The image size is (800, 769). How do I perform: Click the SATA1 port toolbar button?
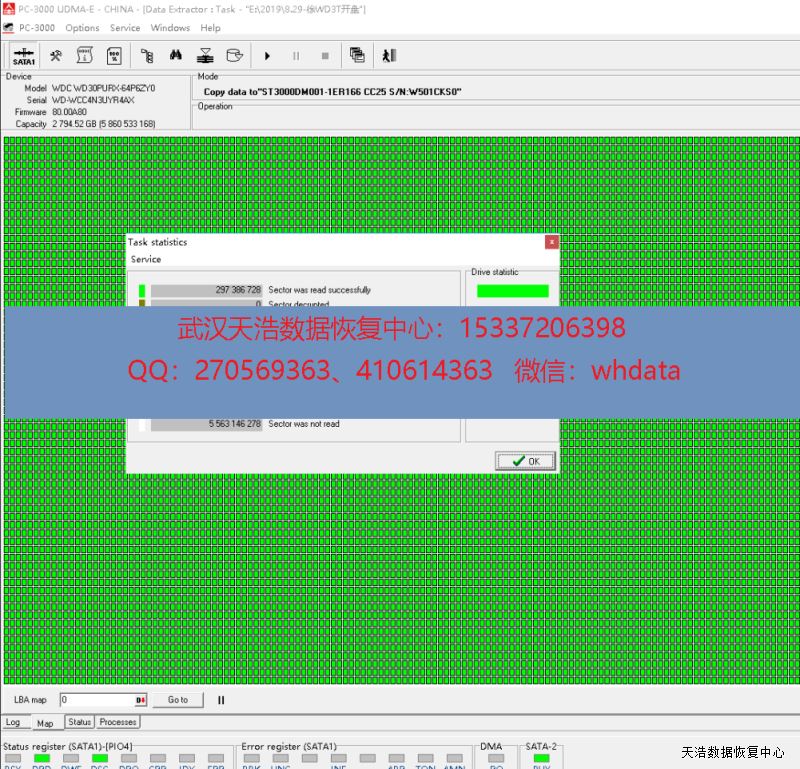(x=24, y=56)
